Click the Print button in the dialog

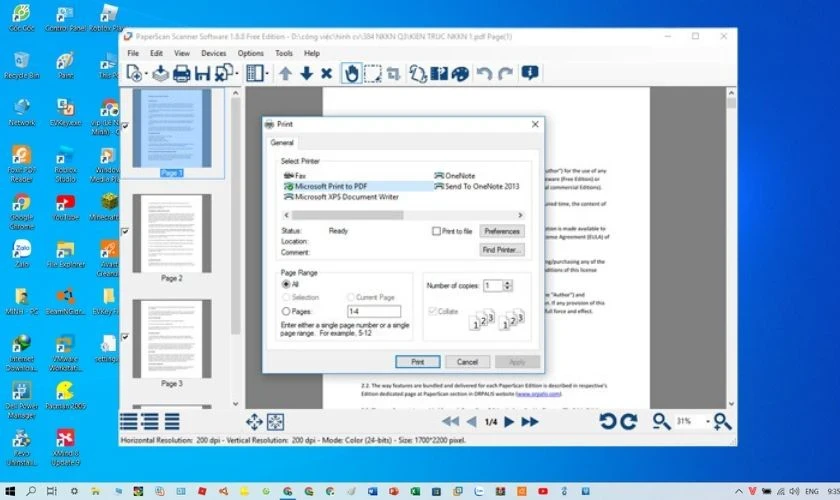pyautogui.click(x=418, y=362)
